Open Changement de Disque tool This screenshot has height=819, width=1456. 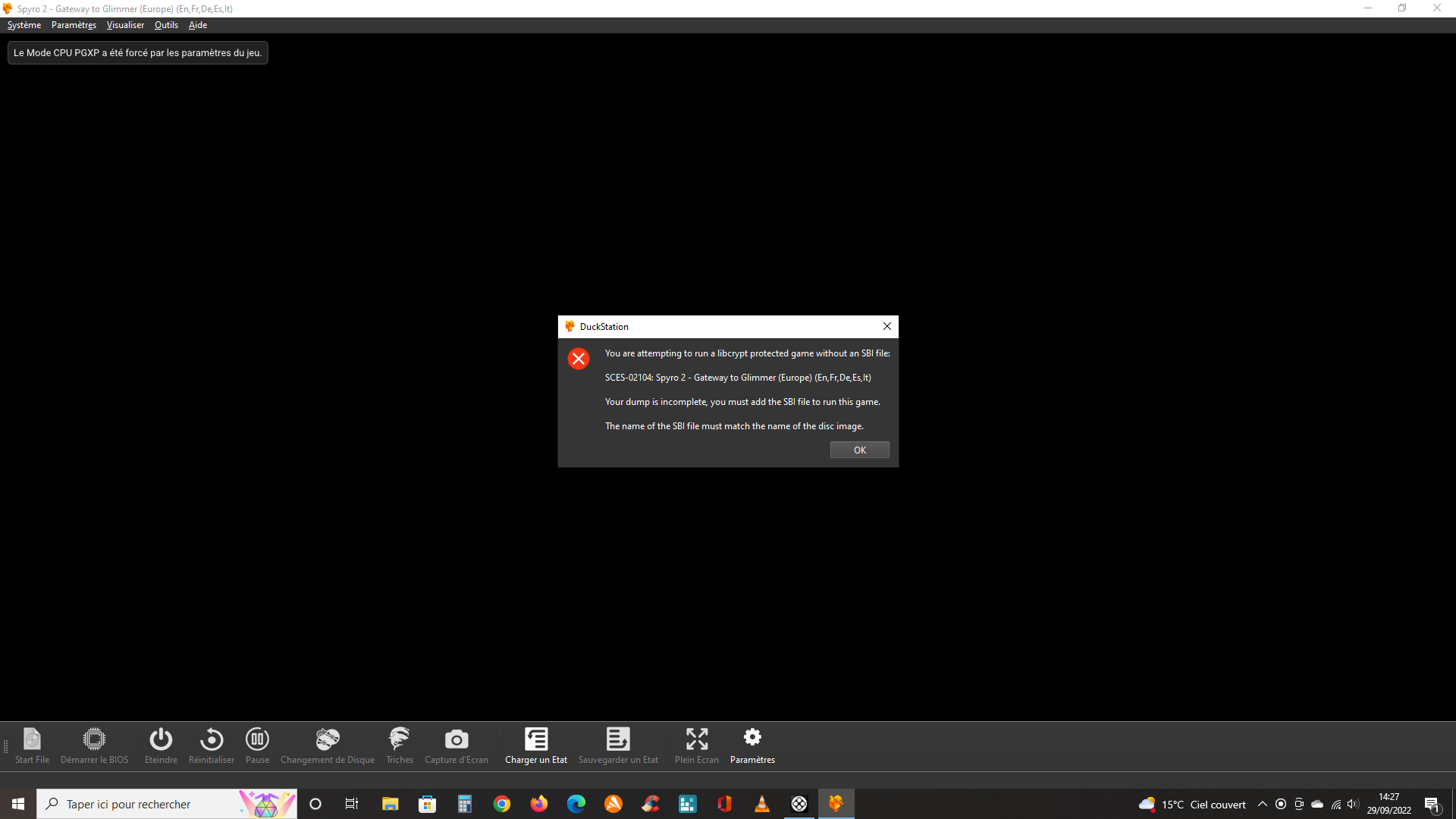pos(328,746)
